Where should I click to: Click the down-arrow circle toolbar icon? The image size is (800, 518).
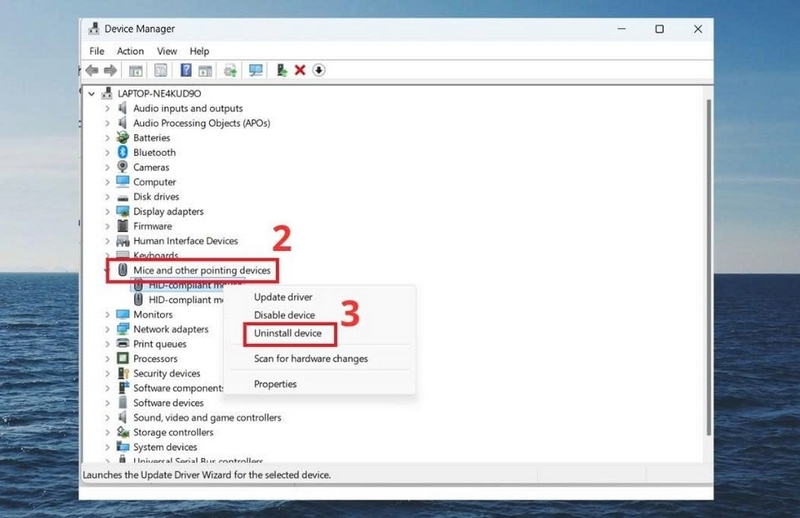tap(319, 70)
